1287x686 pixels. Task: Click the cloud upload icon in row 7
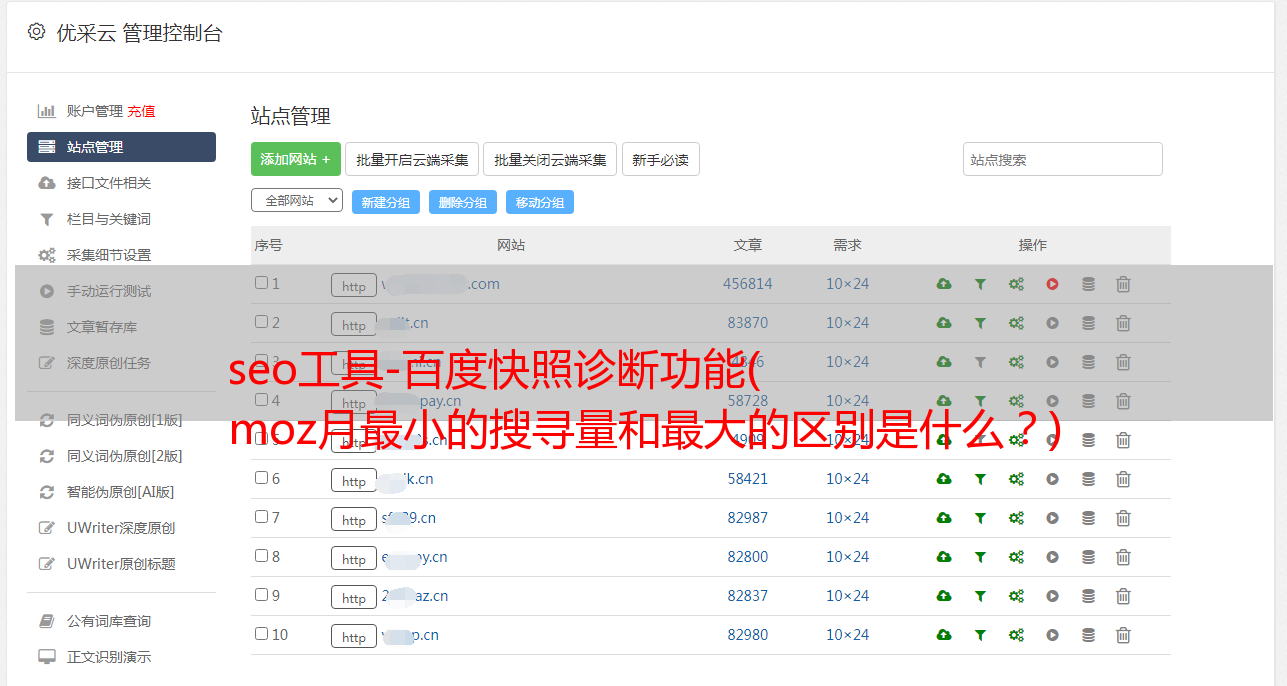(944, 518)
